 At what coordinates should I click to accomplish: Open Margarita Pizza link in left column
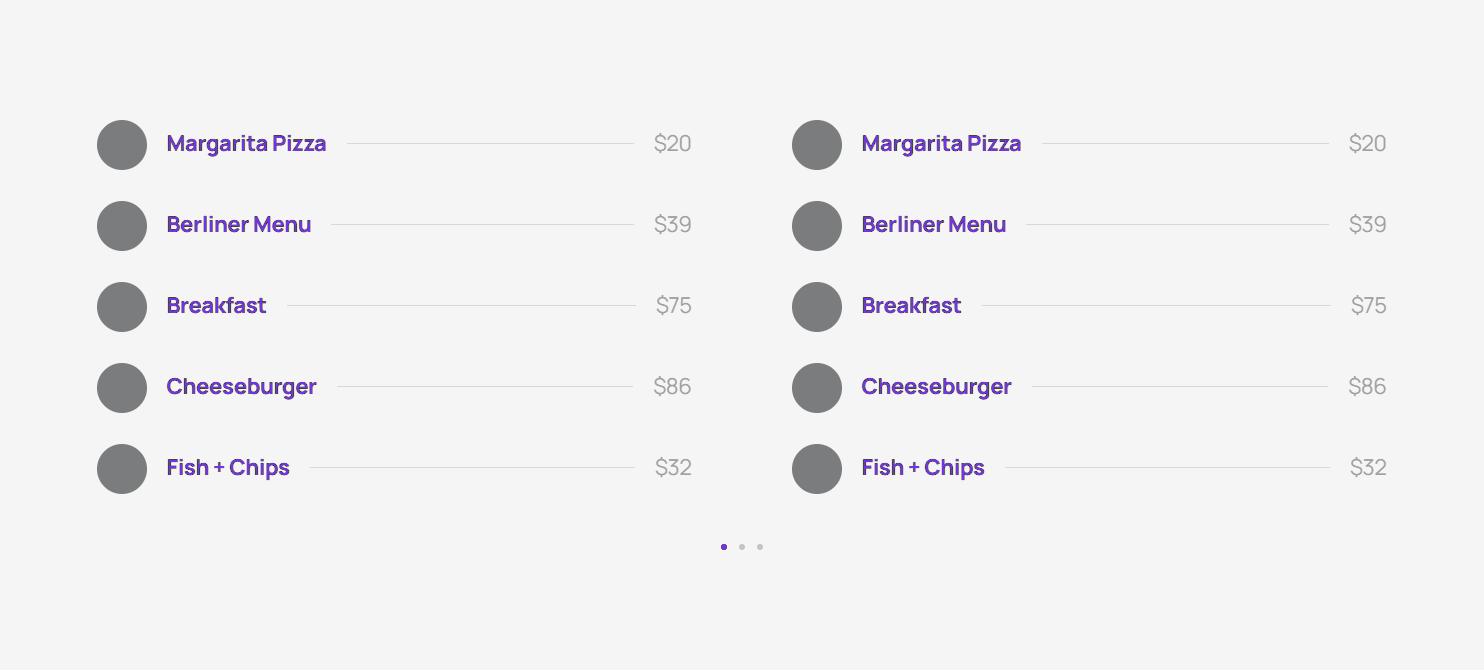coord(246,144)
